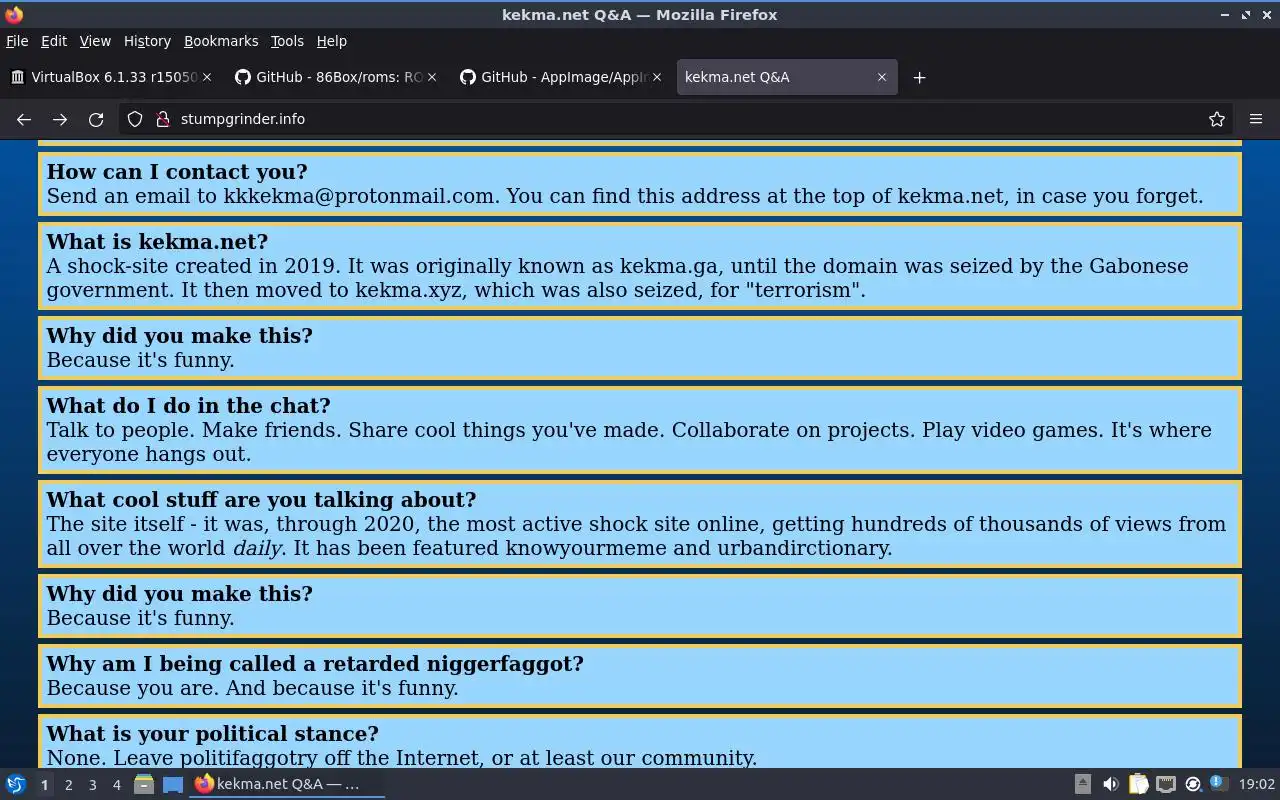The height and width of the screenshot is (800, 1280).
Task: Open the Firefox hamburger menu
Action: tap(1256, 119)
